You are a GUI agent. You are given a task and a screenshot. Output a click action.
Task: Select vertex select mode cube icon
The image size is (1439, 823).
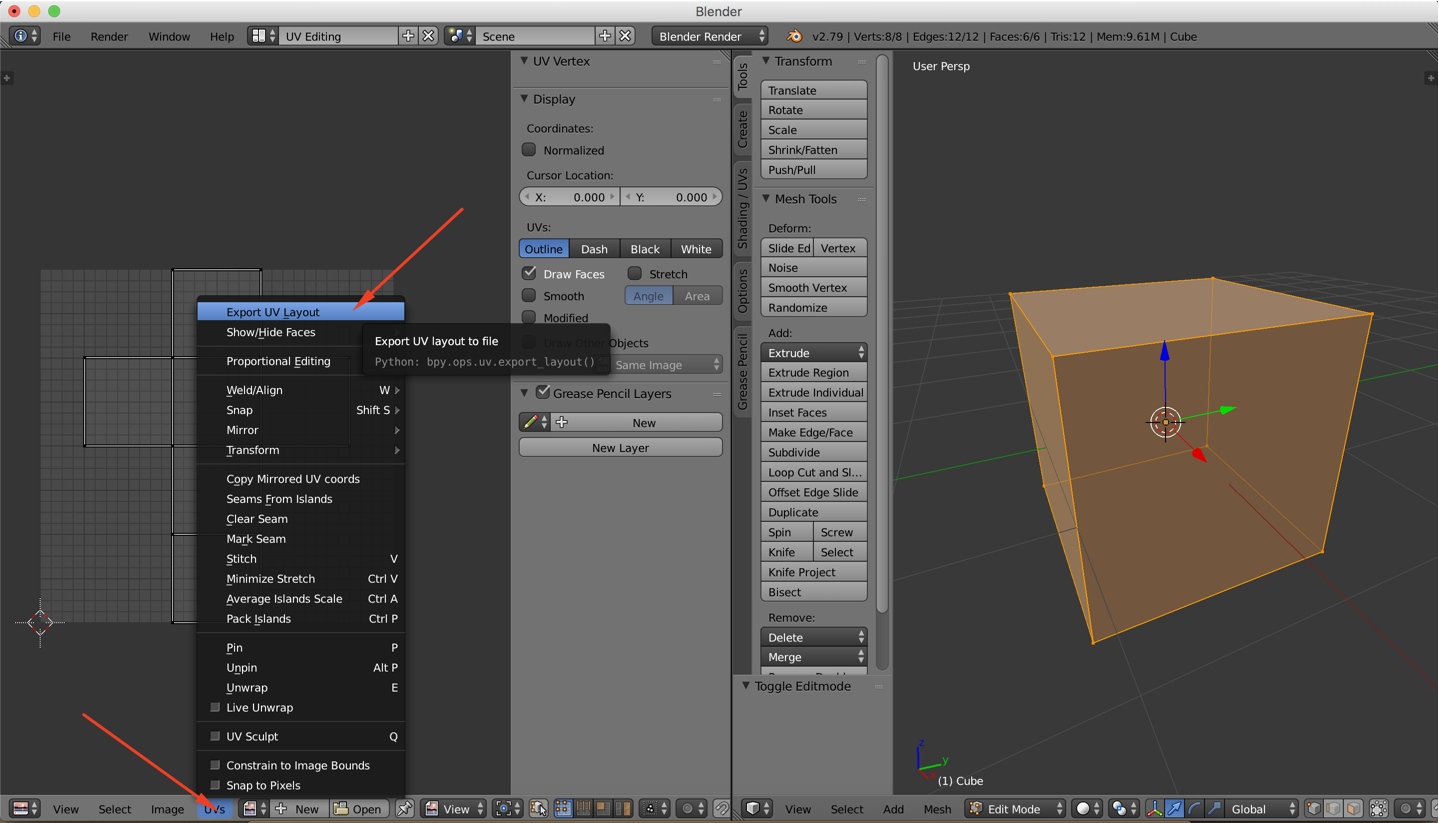click(1314, 808)
